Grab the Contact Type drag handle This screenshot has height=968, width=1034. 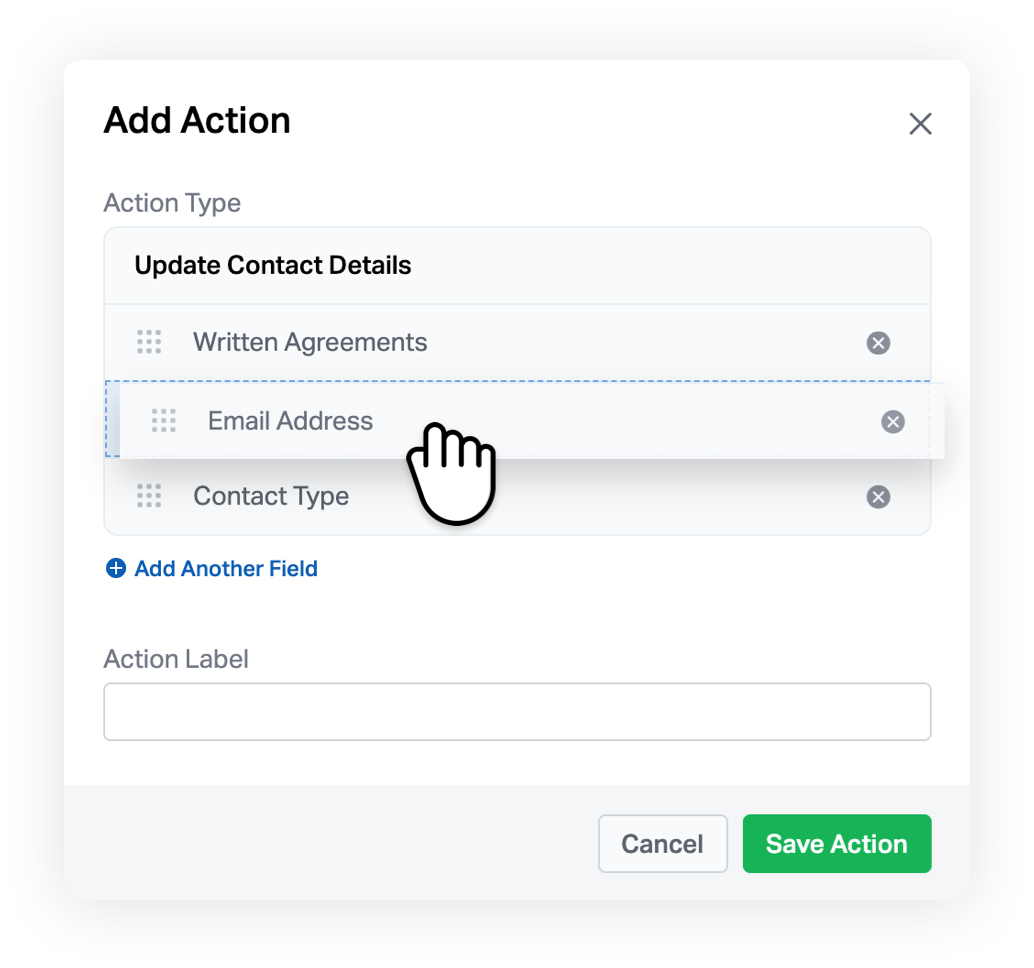[x=149, y=496]
